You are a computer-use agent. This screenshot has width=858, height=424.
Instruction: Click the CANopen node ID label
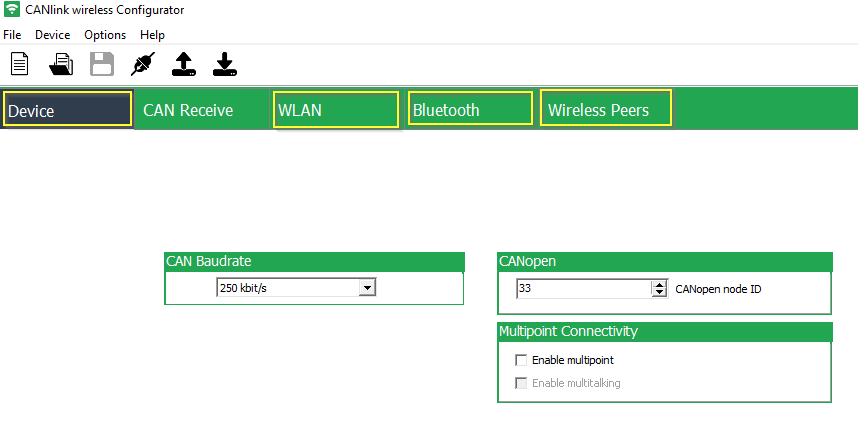point(718,289)
